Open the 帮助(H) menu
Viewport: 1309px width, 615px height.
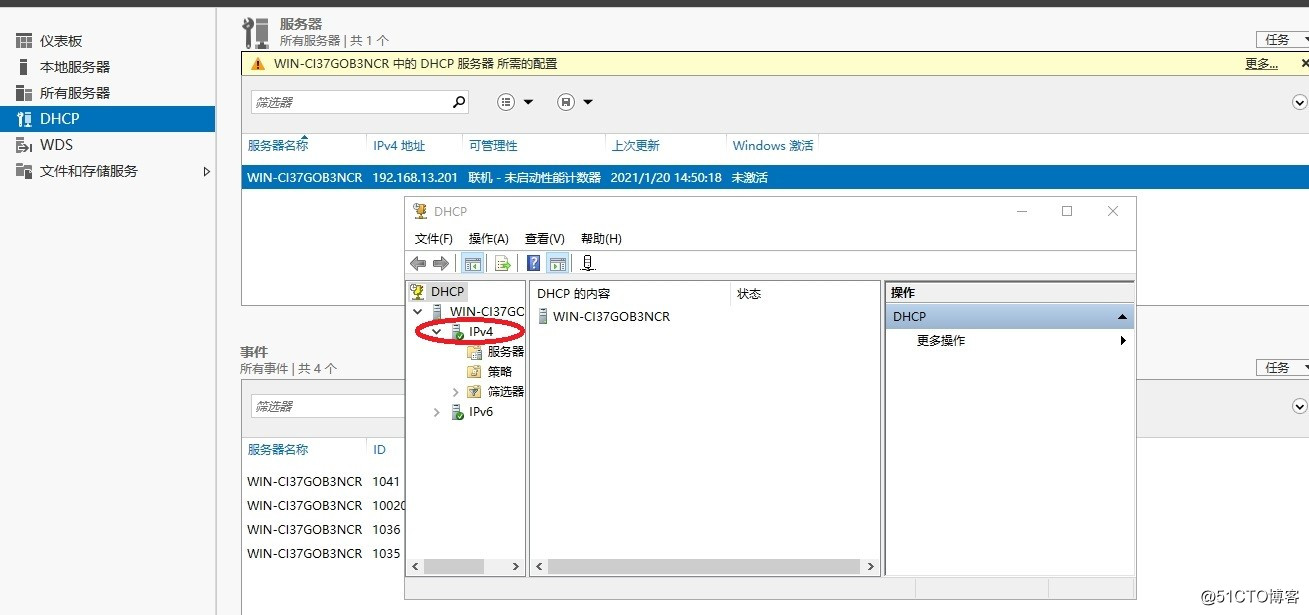tap(601, 239)
